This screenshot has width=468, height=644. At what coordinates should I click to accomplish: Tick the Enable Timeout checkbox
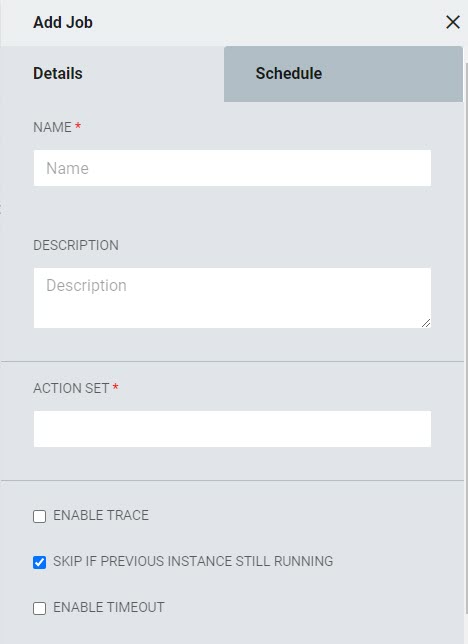[x=39, y=608]
